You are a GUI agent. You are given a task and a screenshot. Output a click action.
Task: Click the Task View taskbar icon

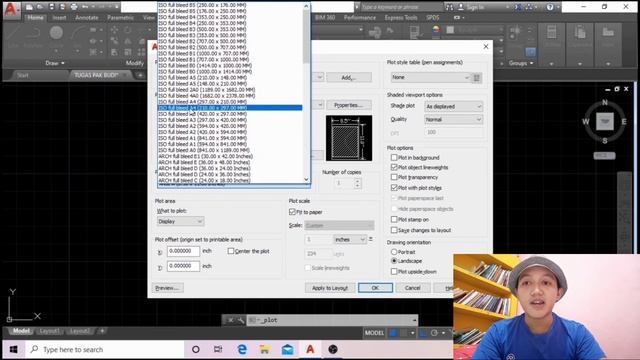[218, 349]
